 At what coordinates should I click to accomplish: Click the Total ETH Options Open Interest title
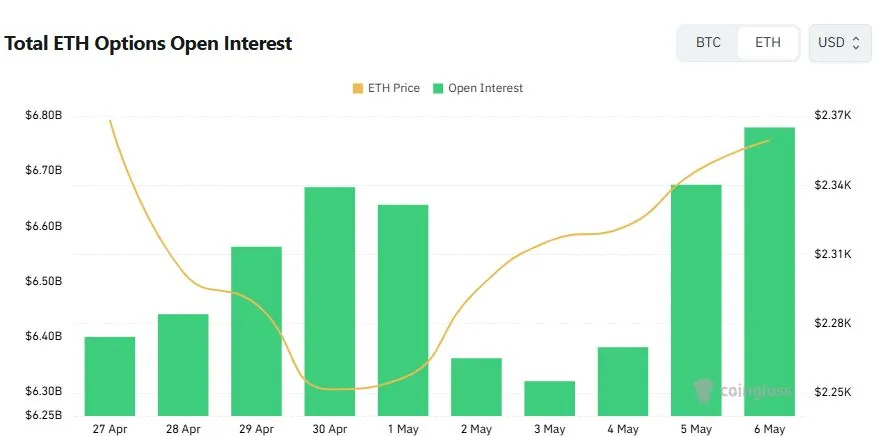pyautogui.click(x=148, y=43)
